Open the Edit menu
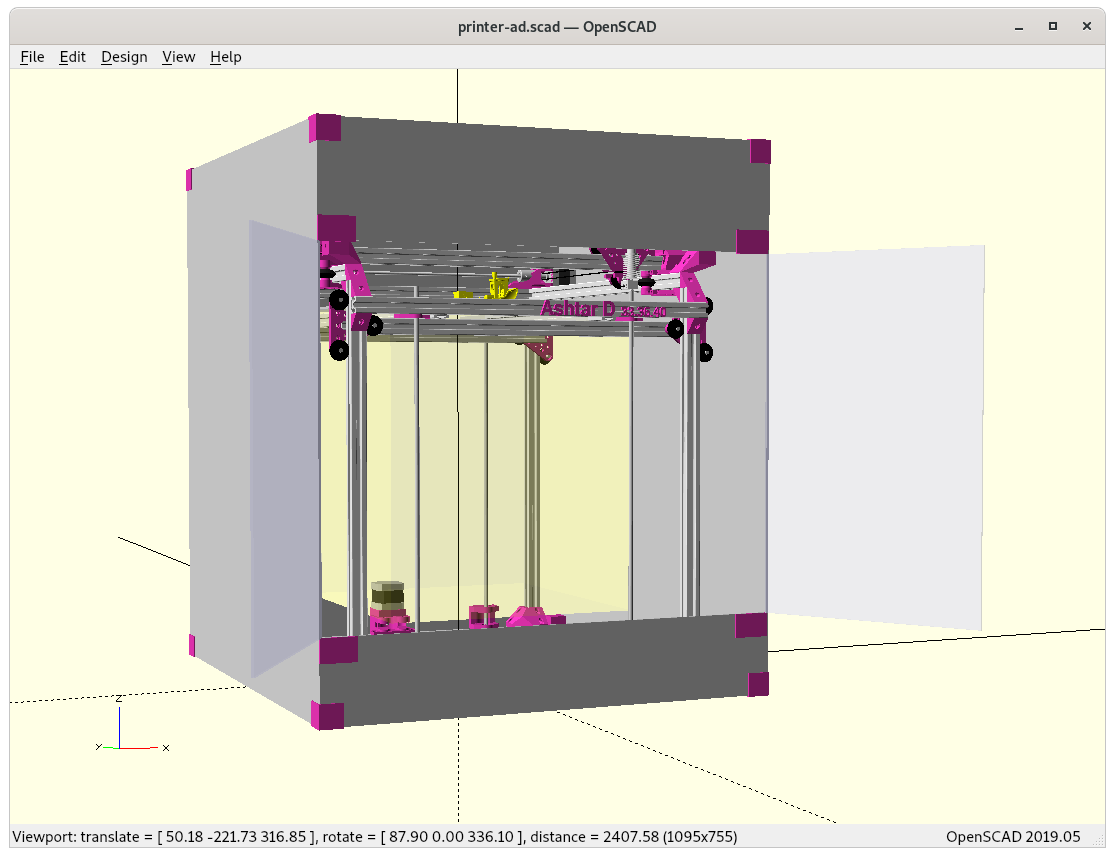 (72, 57)
